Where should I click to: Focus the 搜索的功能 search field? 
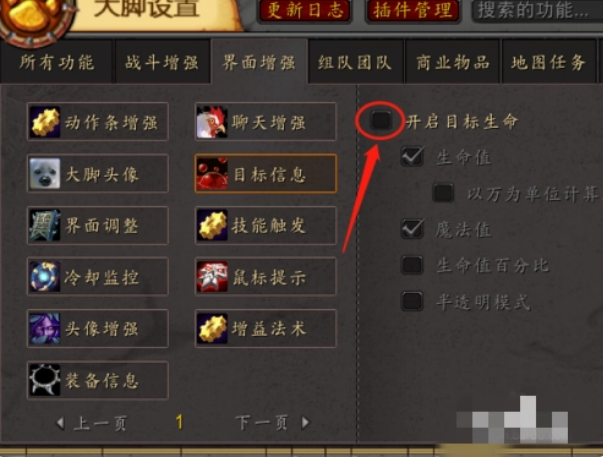538,10
